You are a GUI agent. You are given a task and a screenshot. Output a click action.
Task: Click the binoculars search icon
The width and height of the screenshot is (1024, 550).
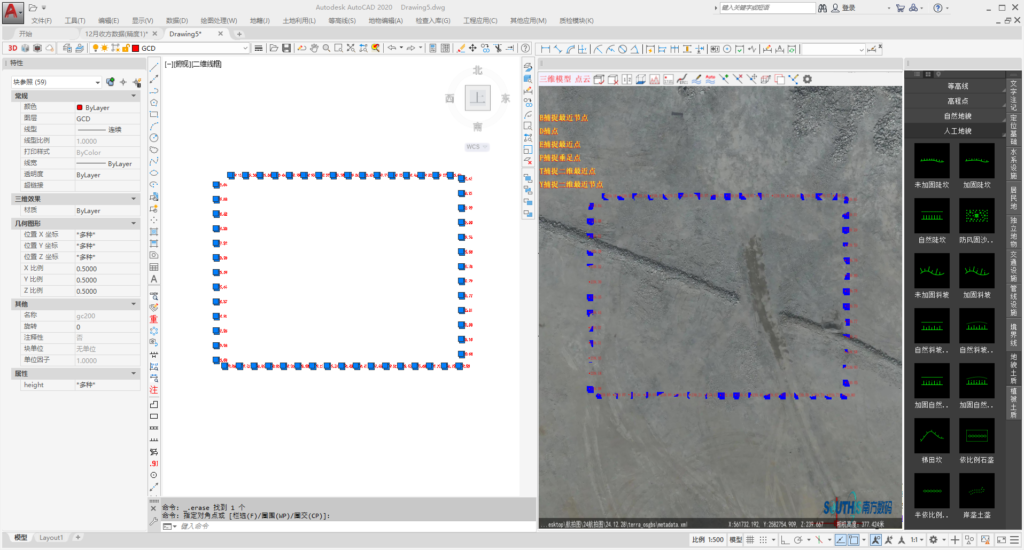tap(825, 7)
